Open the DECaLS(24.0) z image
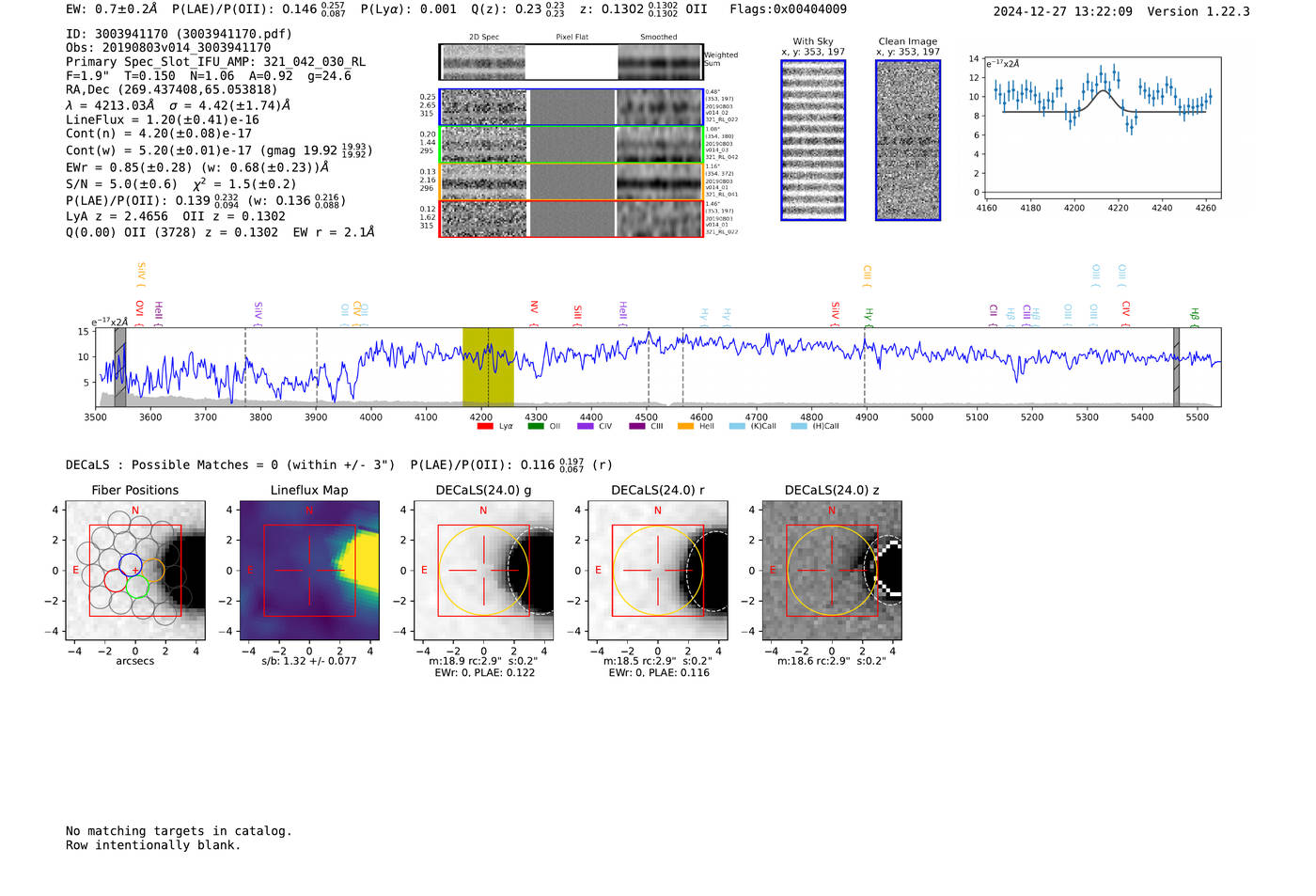This screenshot has width=1316, height=896. [832, 571]
